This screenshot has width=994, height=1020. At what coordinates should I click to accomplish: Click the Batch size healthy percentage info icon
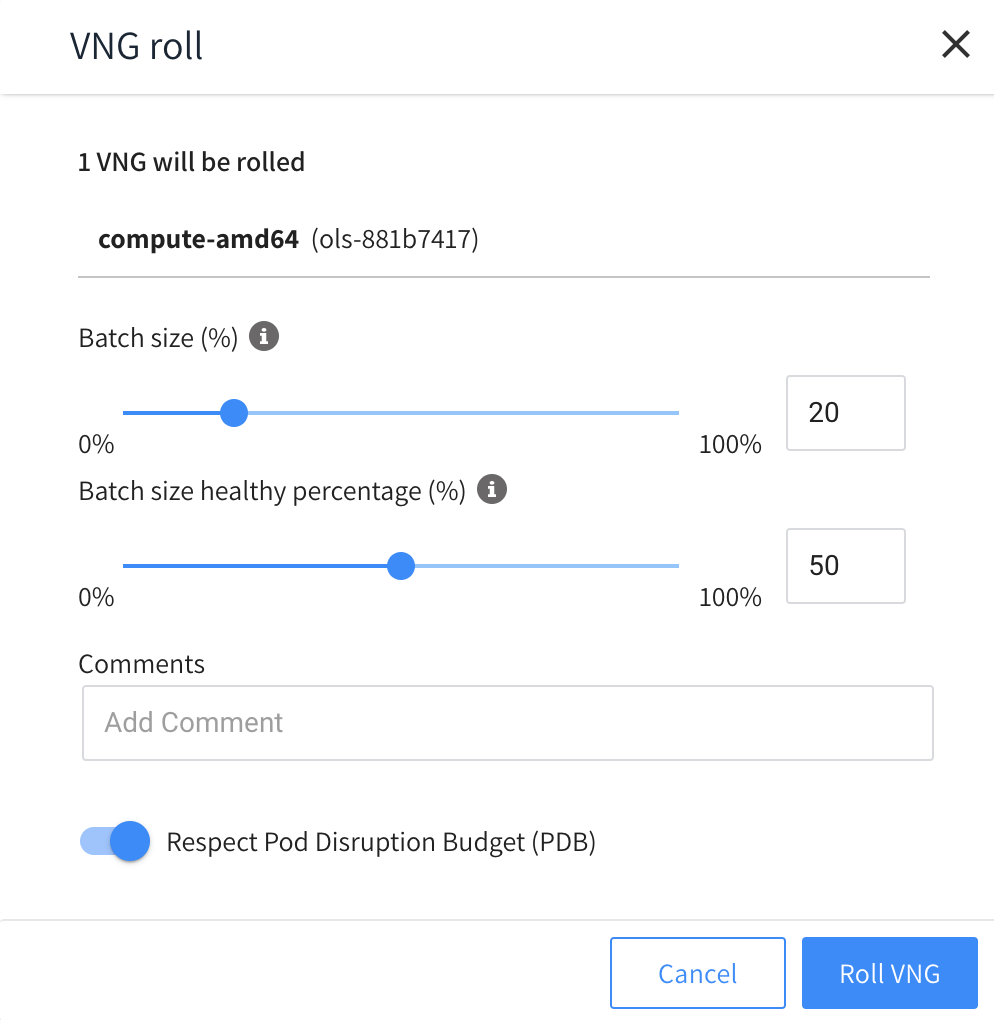pos(492,490)
